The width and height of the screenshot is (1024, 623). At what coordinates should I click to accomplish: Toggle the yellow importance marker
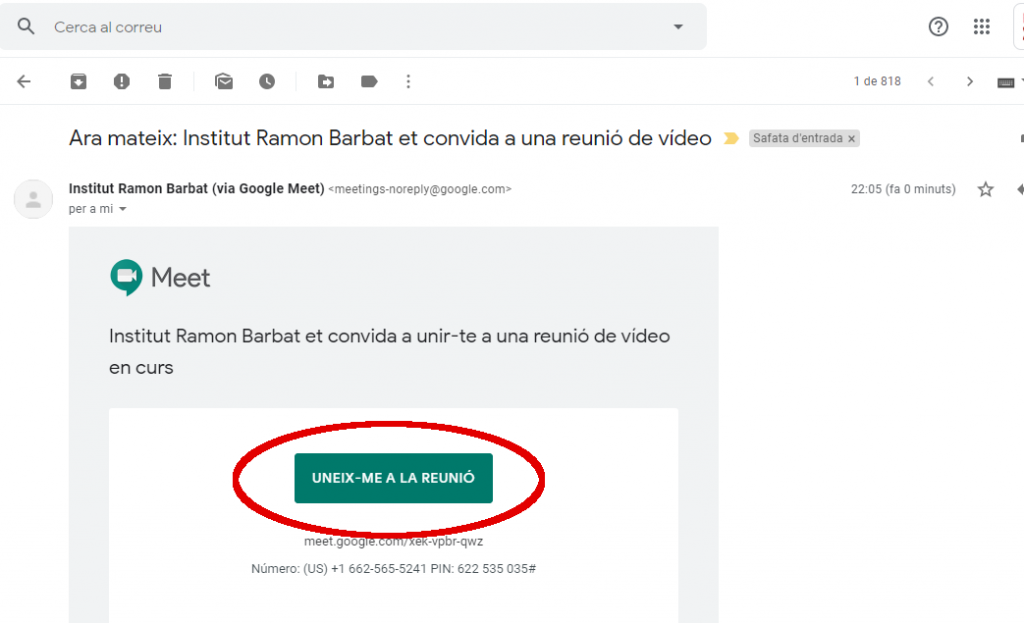(731, 138)
